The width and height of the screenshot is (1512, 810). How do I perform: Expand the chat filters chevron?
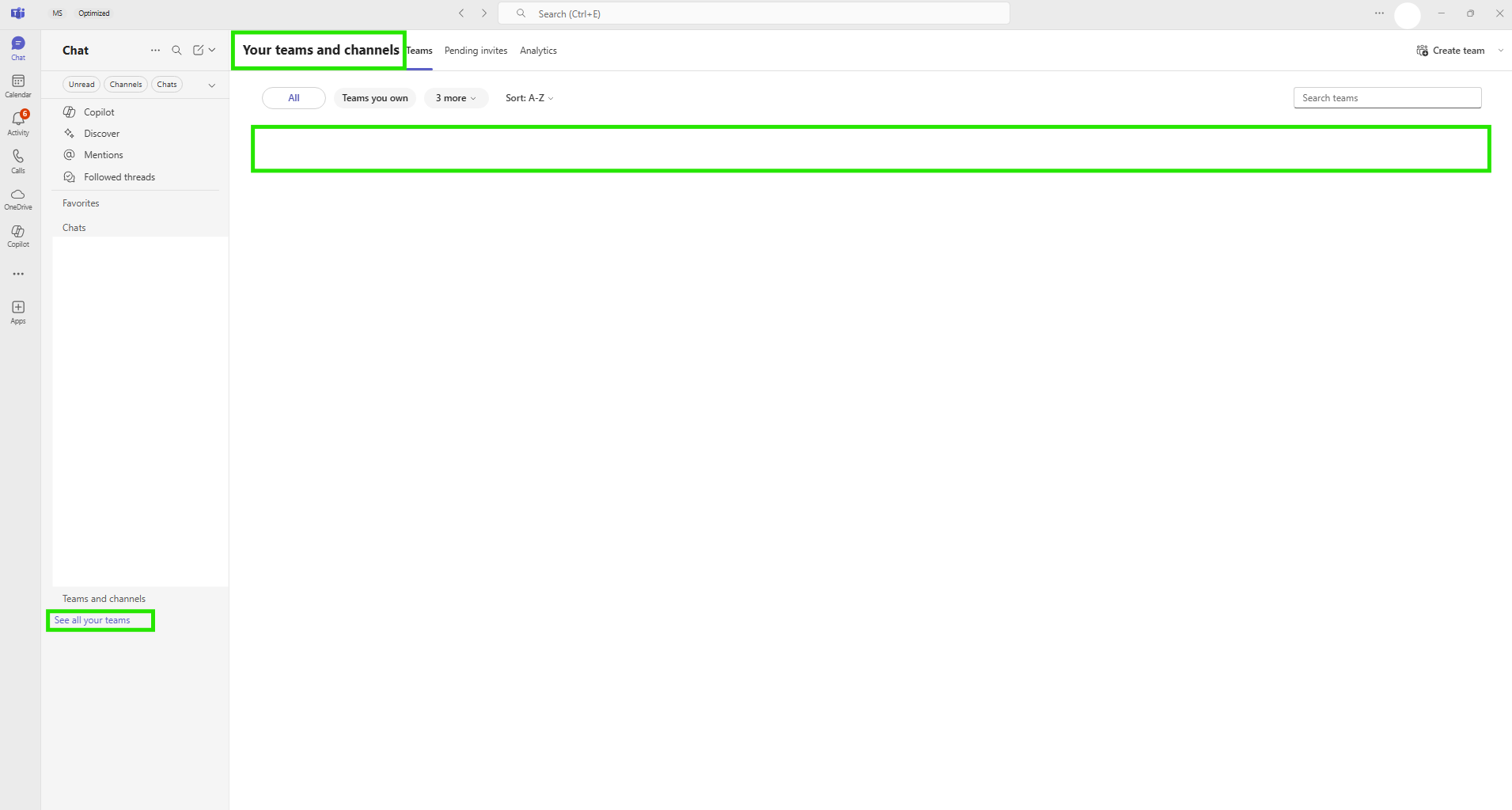click(212, 85)
